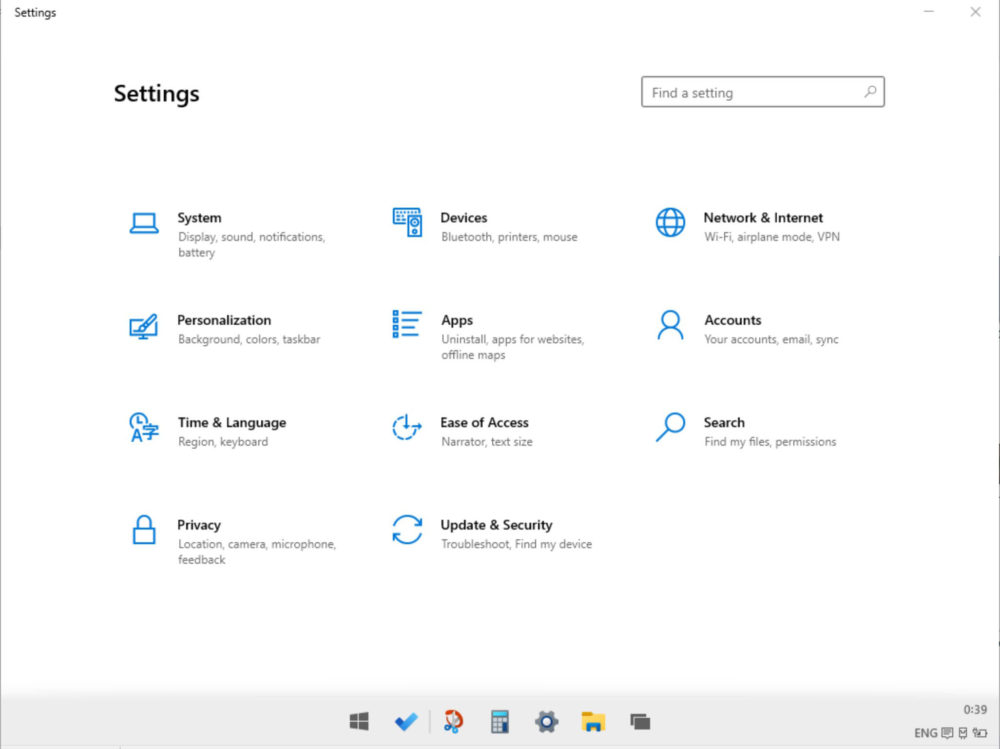This screenshot has width=1000, height=749.
Task: Open the Windows Start button
Action: click(x=359, y=722)
